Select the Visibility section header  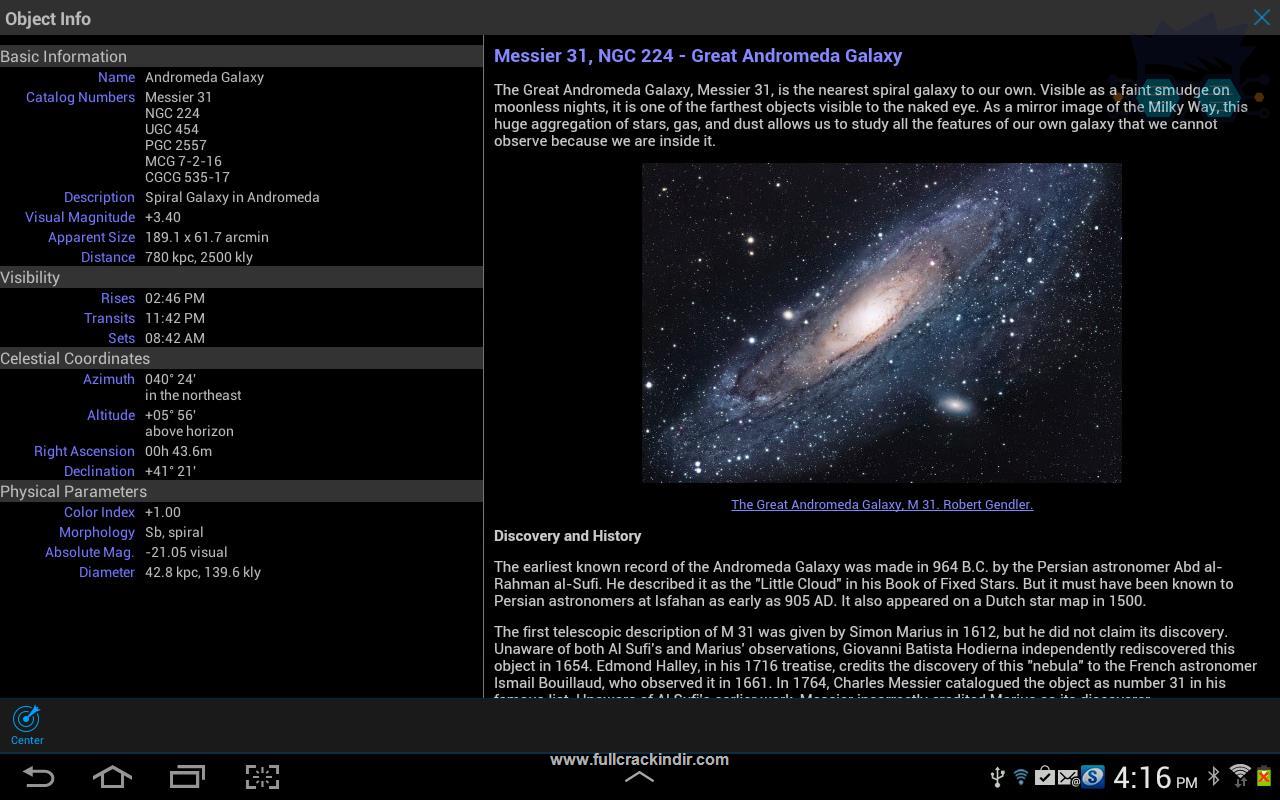tap(241, 277)
